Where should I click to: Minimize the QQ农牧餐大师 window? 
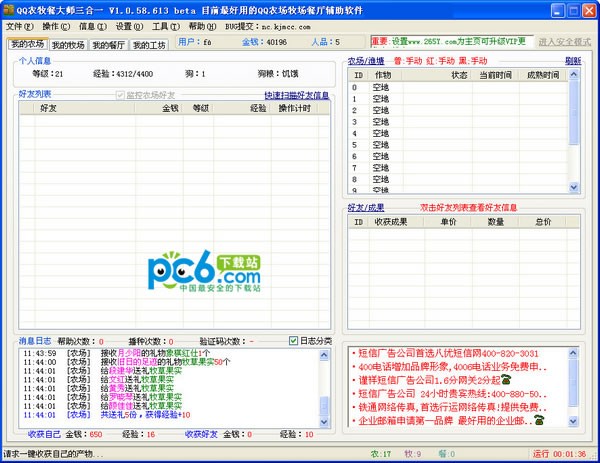(x=558, y=11)
